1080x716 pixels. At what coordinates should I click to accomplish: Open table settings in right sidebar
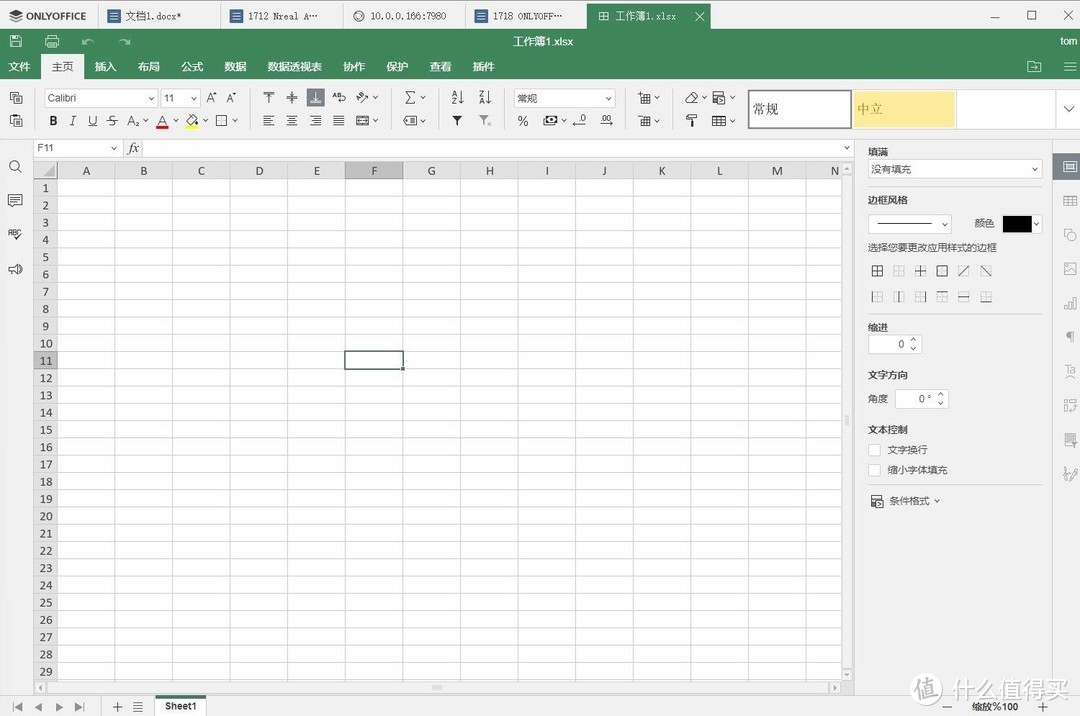1070,200
